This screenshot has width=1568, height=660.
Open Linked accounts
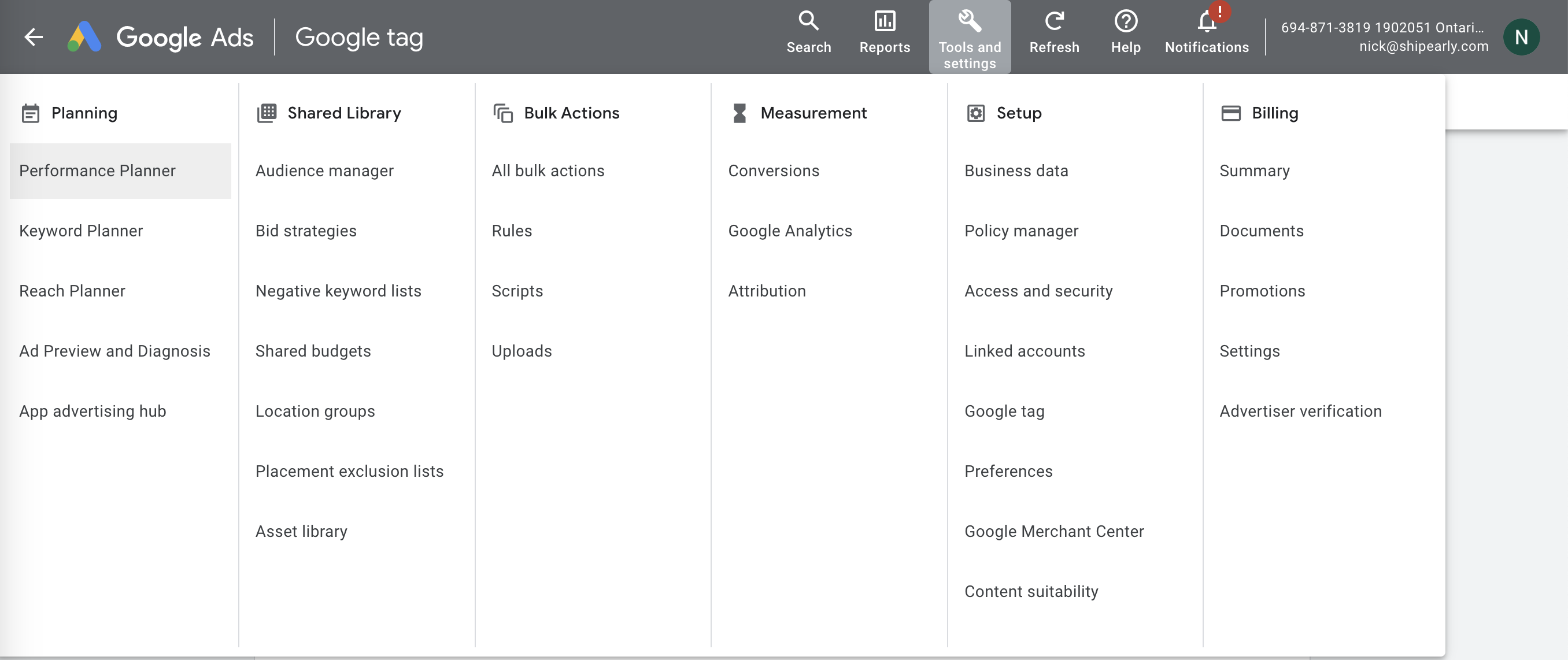pos(1025,351)
